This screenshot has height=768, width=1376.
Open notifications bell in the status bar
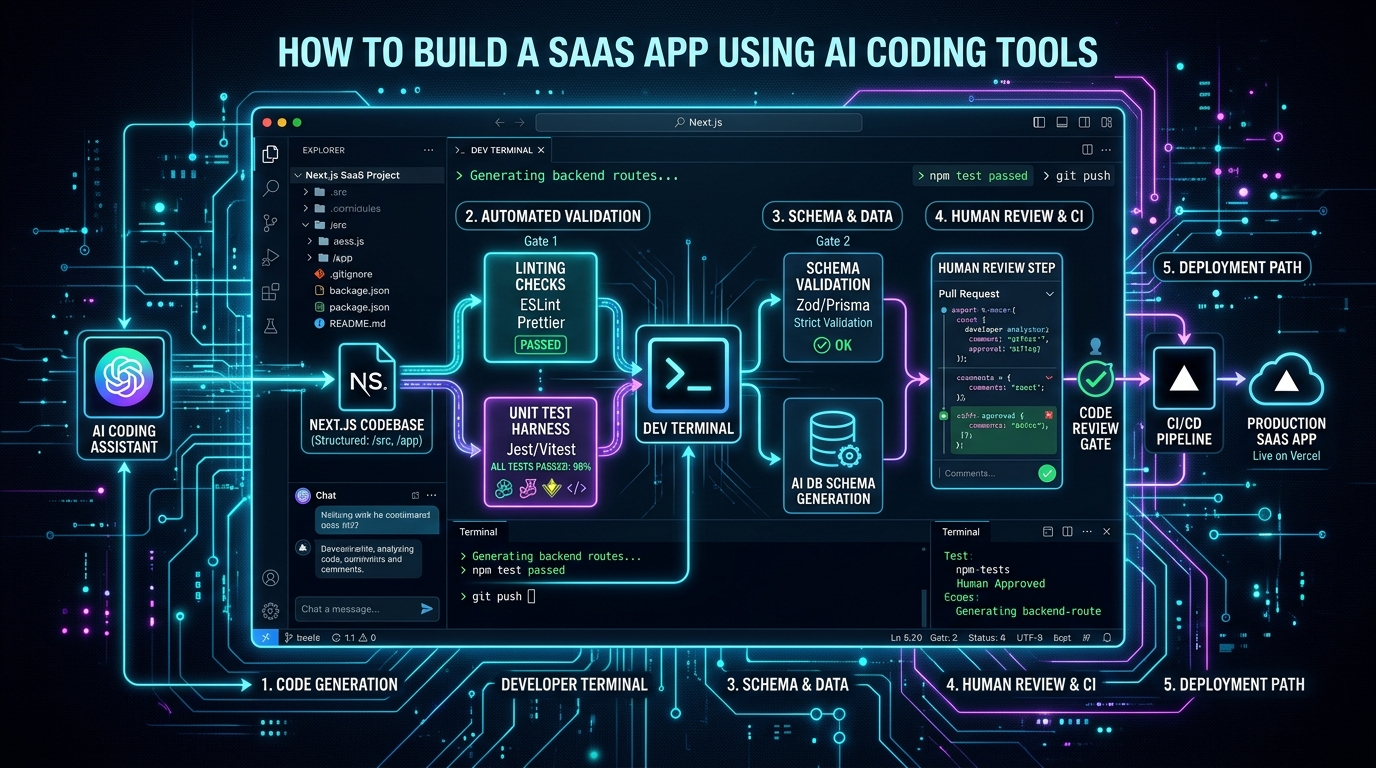[1108, 637]
